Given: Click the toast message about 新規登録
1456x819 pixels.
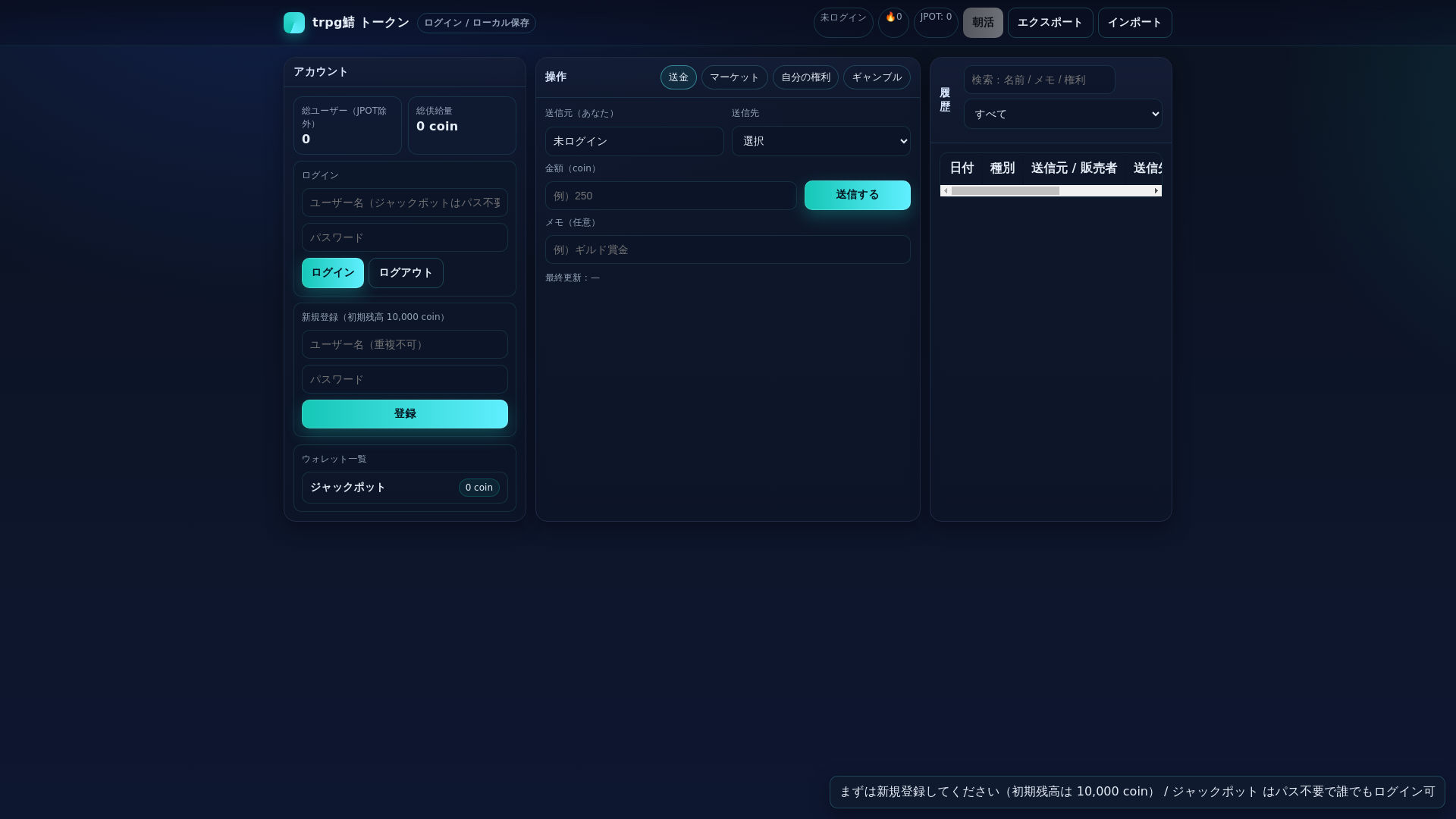Looking at the screenshot, I should pos(1137,792).
